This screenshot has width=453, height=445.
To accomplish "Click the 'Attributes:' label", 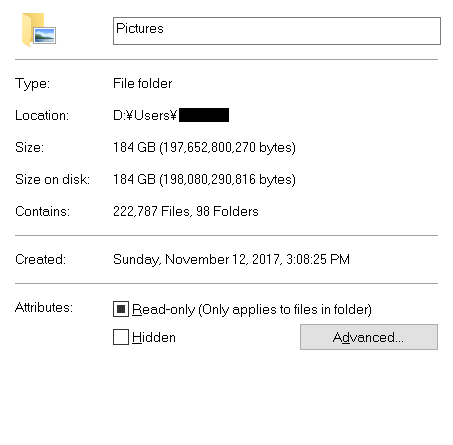I will (44, 307).
